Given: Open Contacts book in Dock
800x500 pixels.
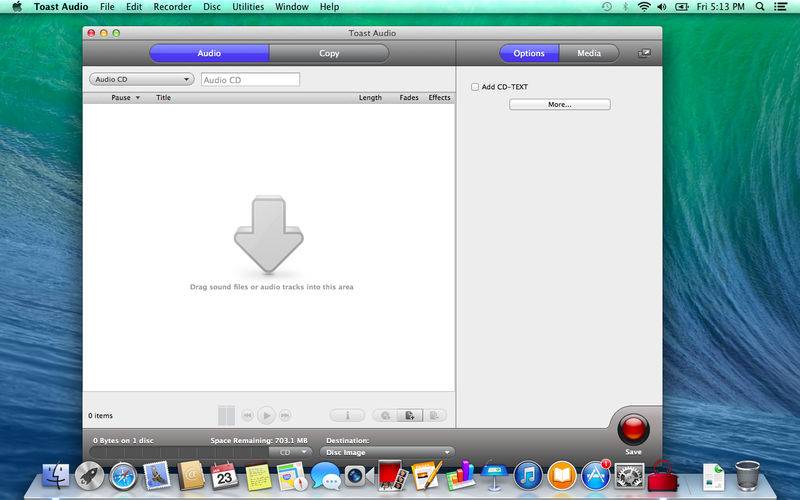Looking at the screenshot, I should tap(191, 476).
